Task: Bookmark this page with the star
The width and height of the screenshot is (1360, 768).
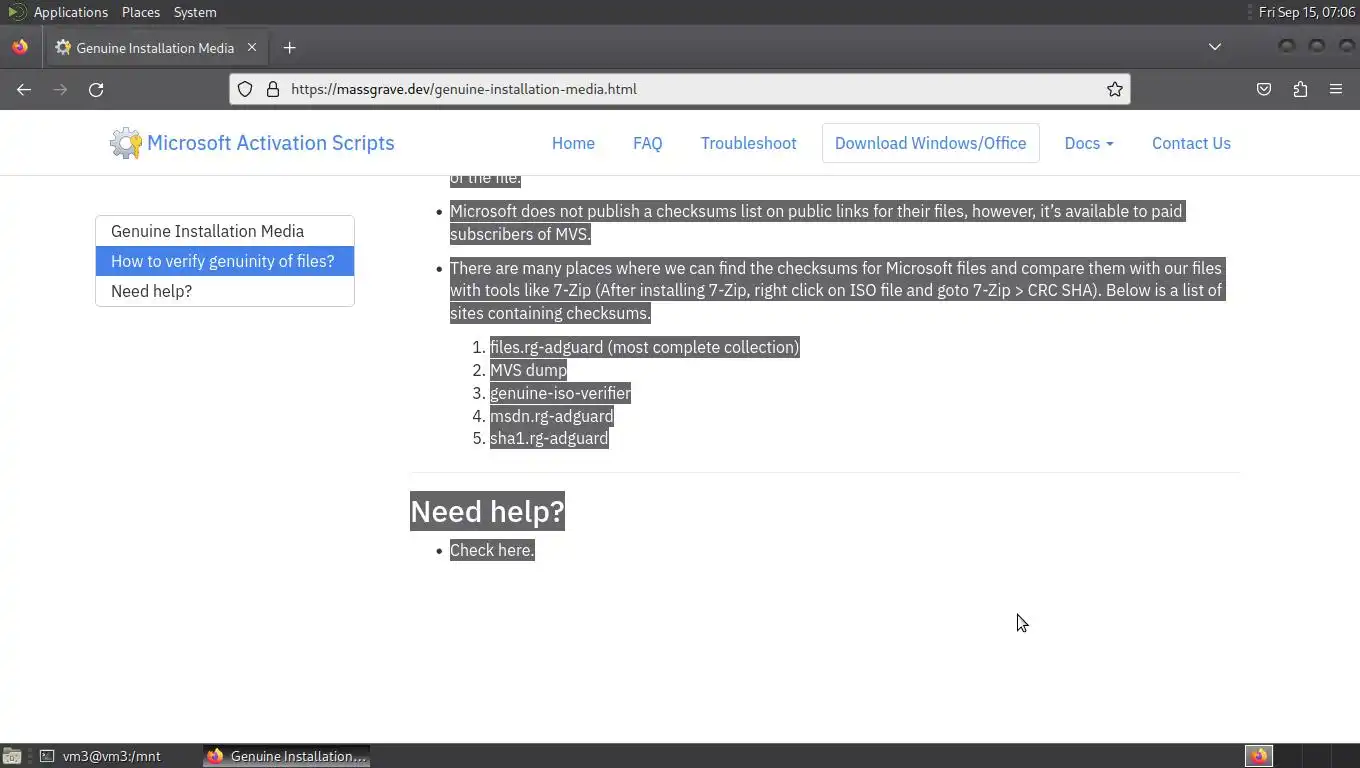Action: tap(1114, 89)
